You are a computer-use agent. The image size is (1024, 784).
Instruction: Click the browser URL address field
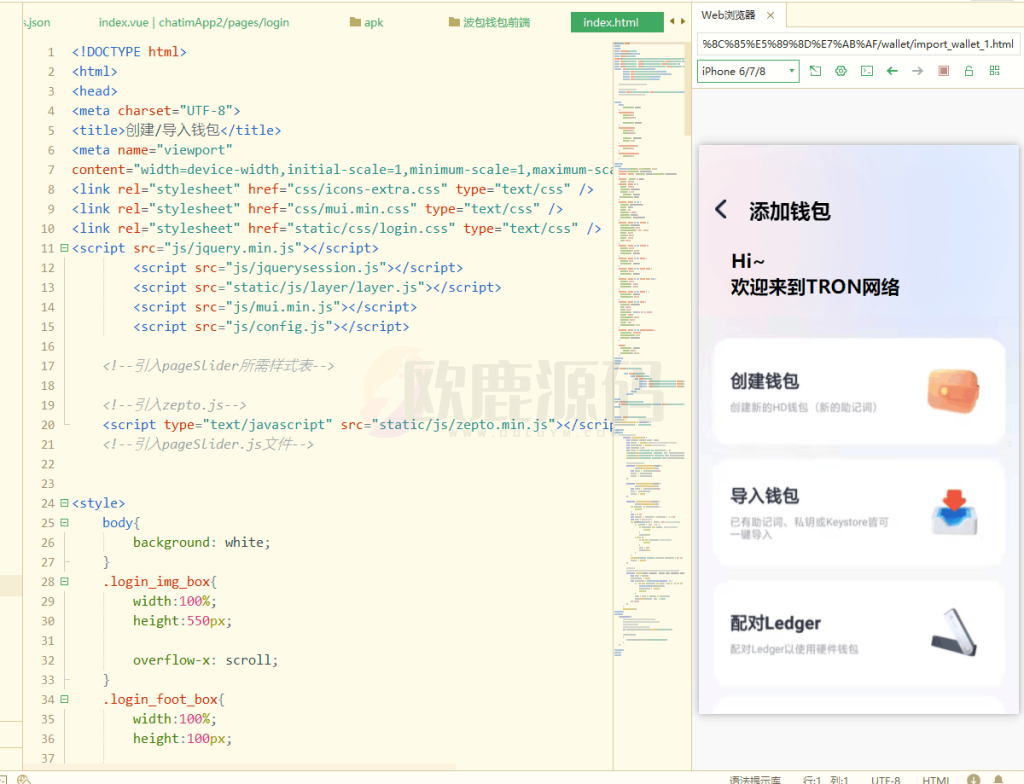click(858, 44)
